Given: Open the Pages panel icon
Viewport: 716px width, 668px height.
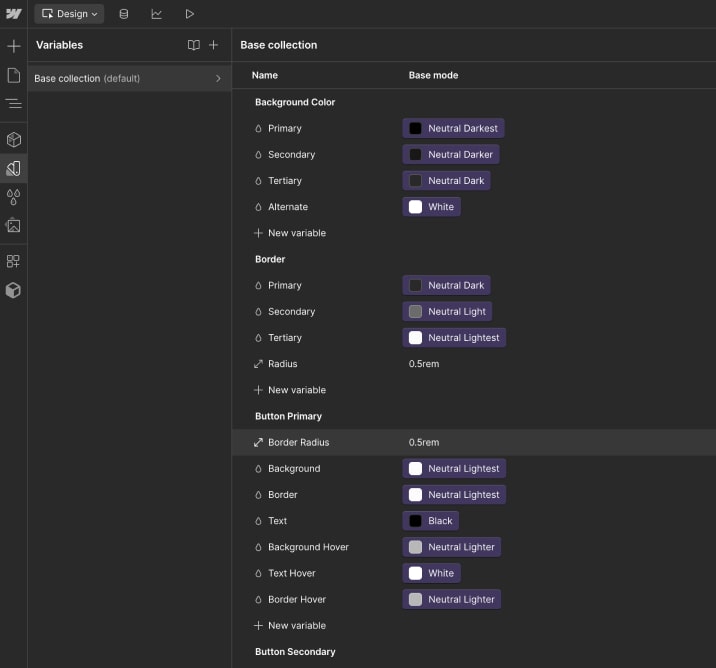Looking at the screenshot, I should pos(14,75).
